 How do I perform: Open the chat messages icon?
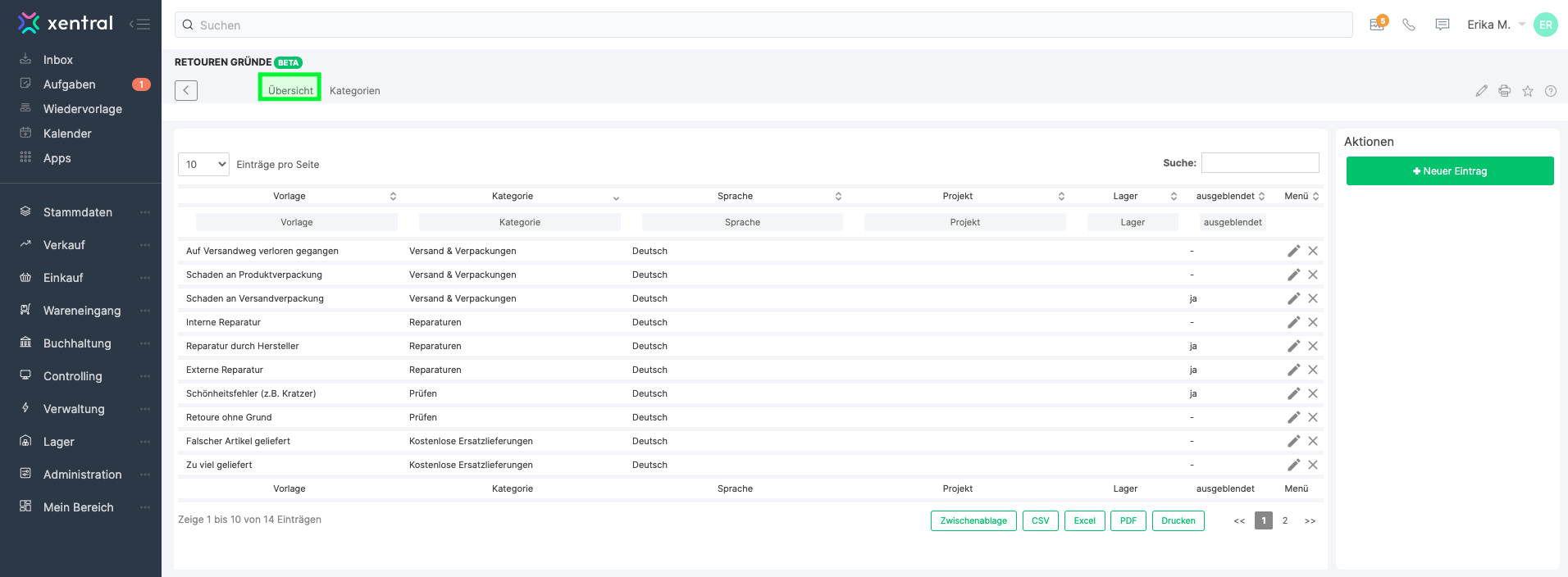click(x=1442, y=25)
